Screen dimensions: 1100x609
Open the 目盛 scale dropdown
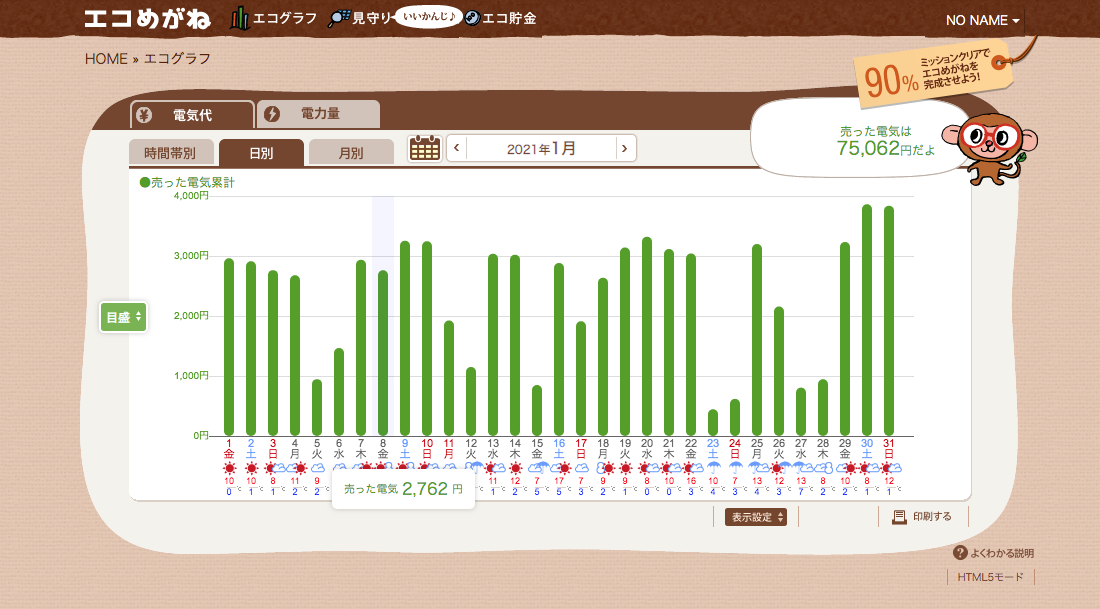[x=123, y=317]
